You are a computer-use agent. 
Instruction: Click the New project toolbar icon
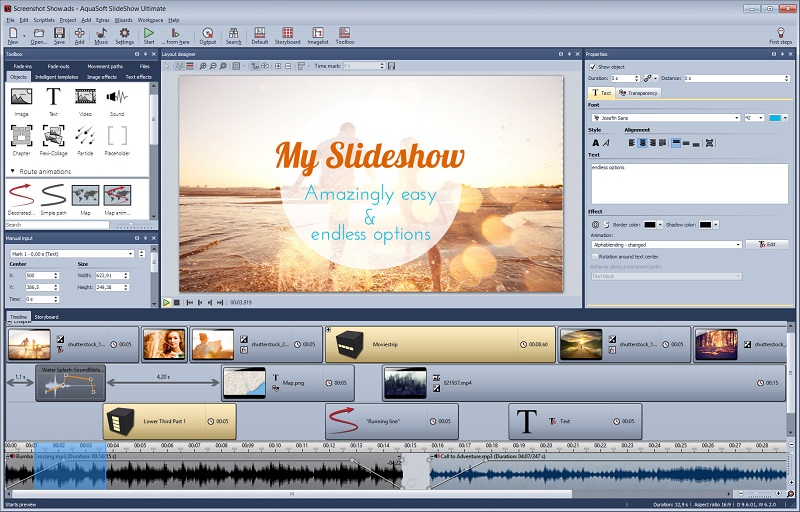pos(13,34)
